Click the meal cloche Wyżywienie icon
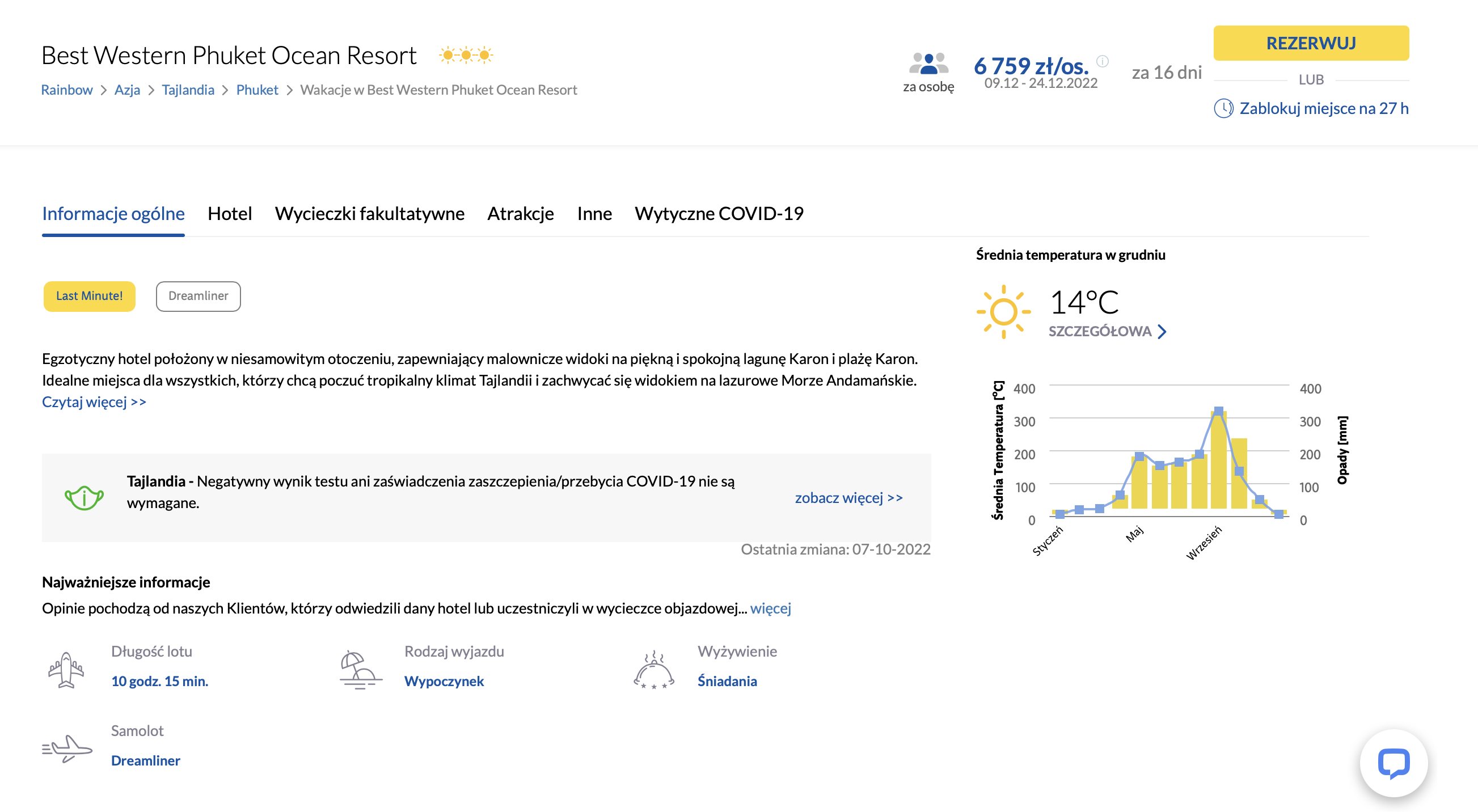Image resolution: width=1478 pixels, height=812 pixels. (x=653, y=669)
